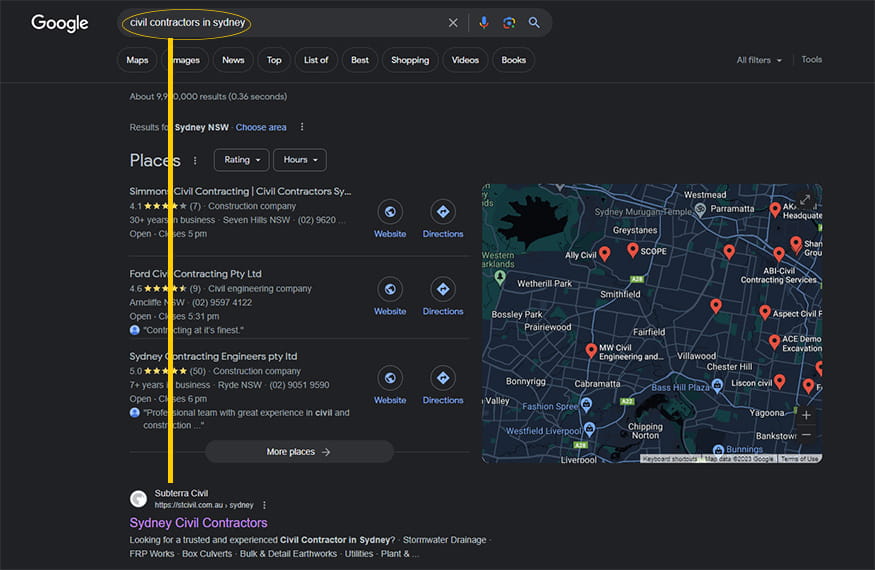
Task: Open Website icon for Sydney Contracting Engineers
Action: pos(390,378)
